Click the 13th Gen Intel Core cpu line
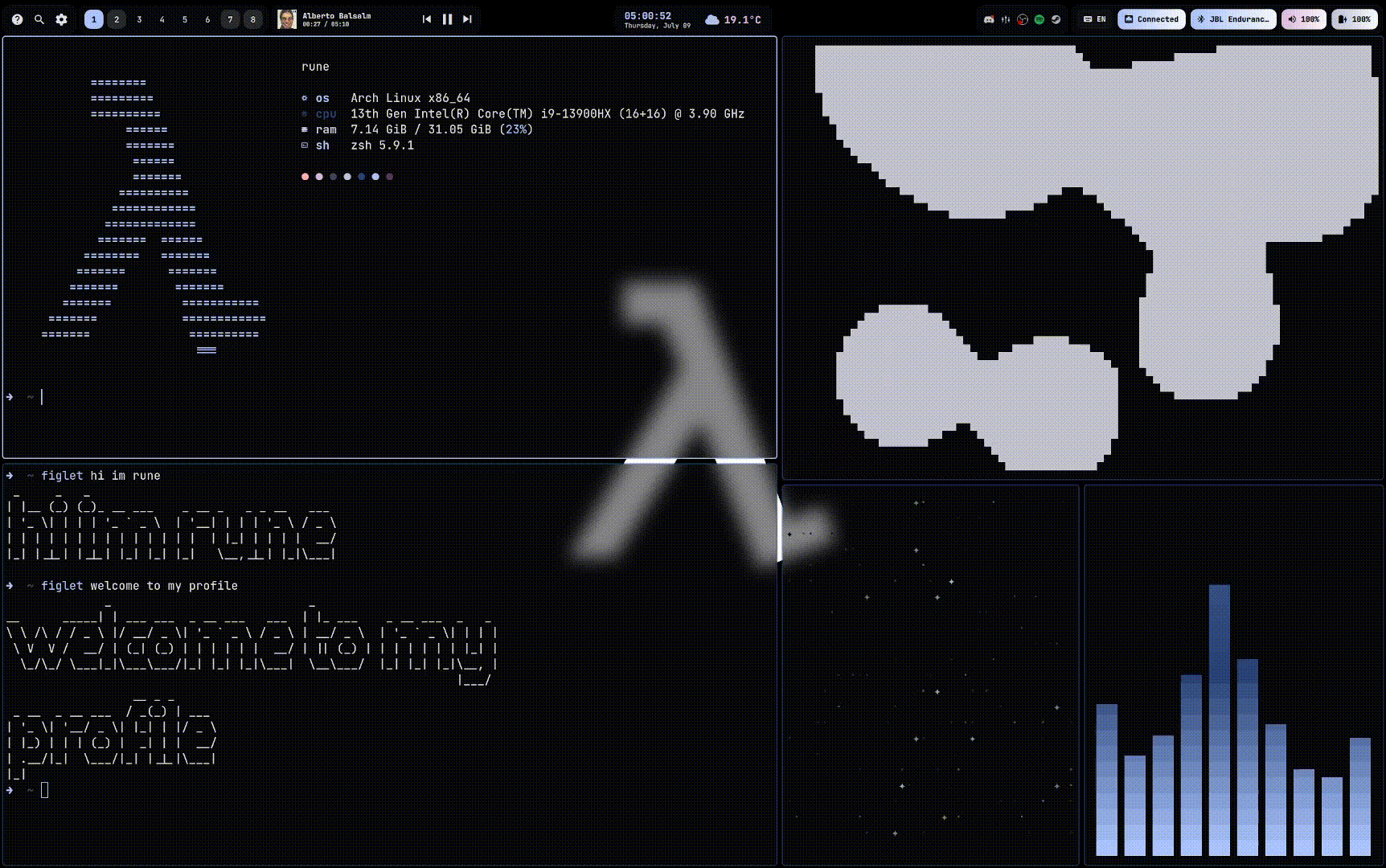This screenshot has width=1386, height=868. 523,114
